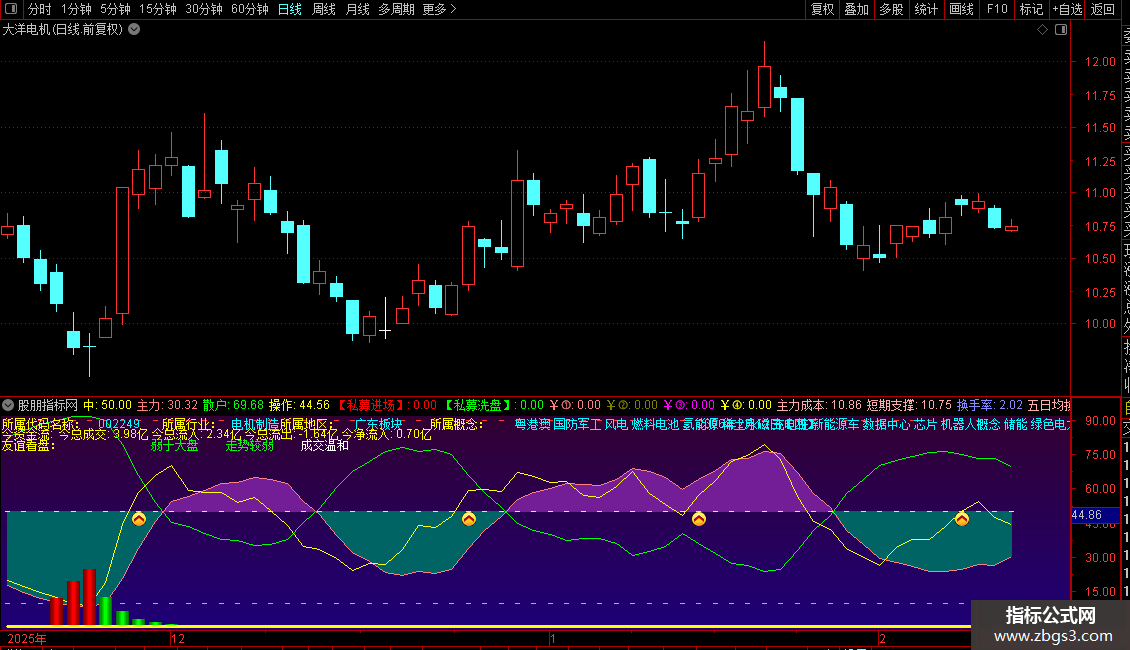Click fourth buy signal arrow marker
The image size is (1130, 650).
(x=962, y=519)
